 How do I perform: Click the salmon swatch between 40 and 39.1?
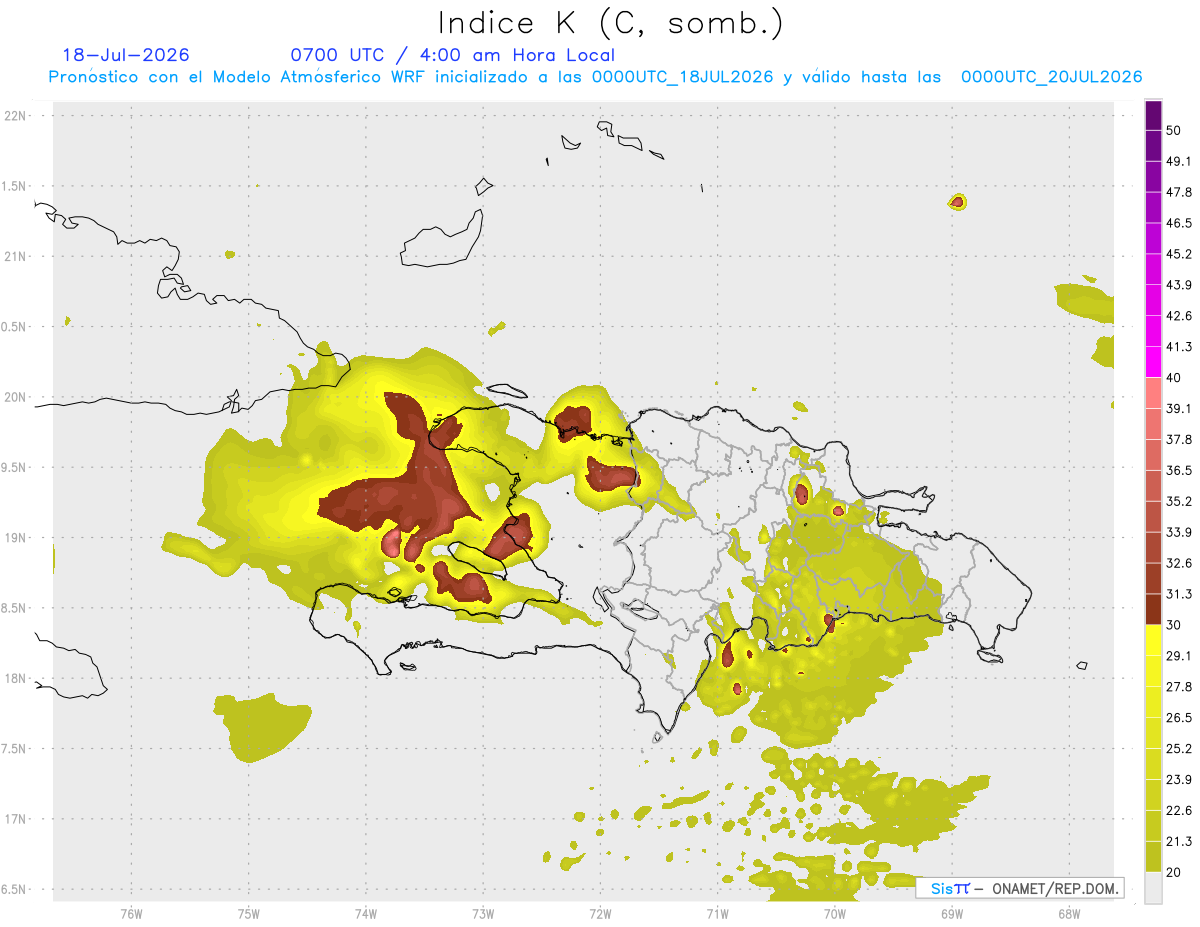(x=1153, y=392)
